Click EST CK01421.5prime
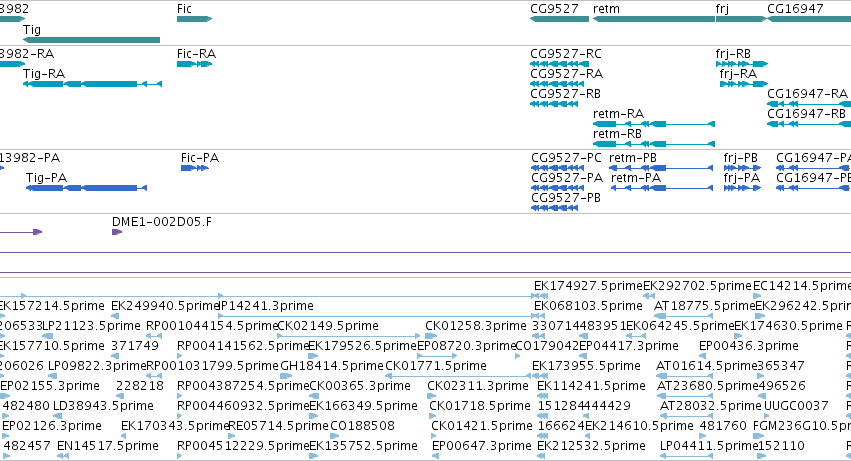 tap(482, 426)
